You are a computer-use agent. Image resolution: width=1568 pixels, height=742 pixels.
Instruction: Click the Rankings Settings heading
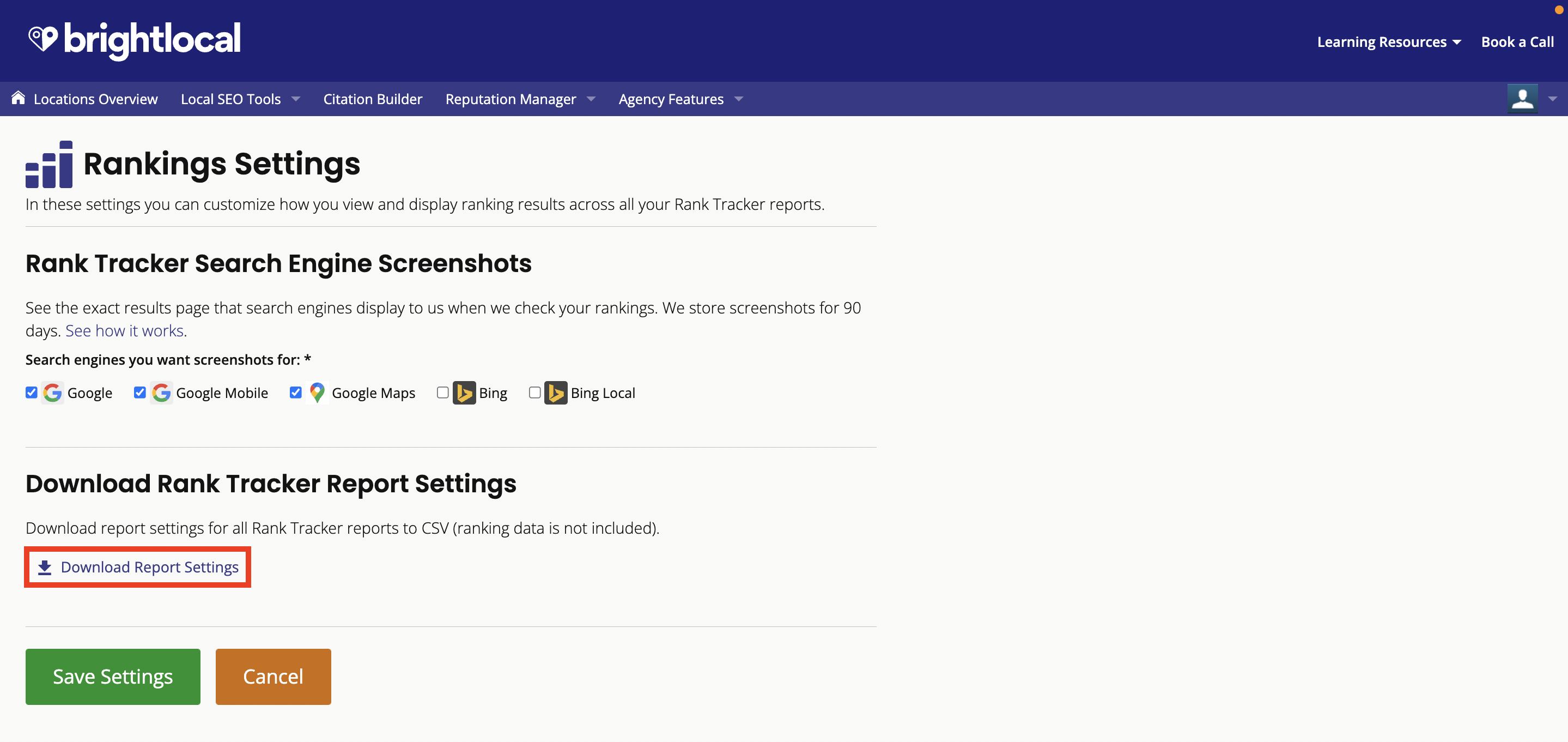[222, 165]
